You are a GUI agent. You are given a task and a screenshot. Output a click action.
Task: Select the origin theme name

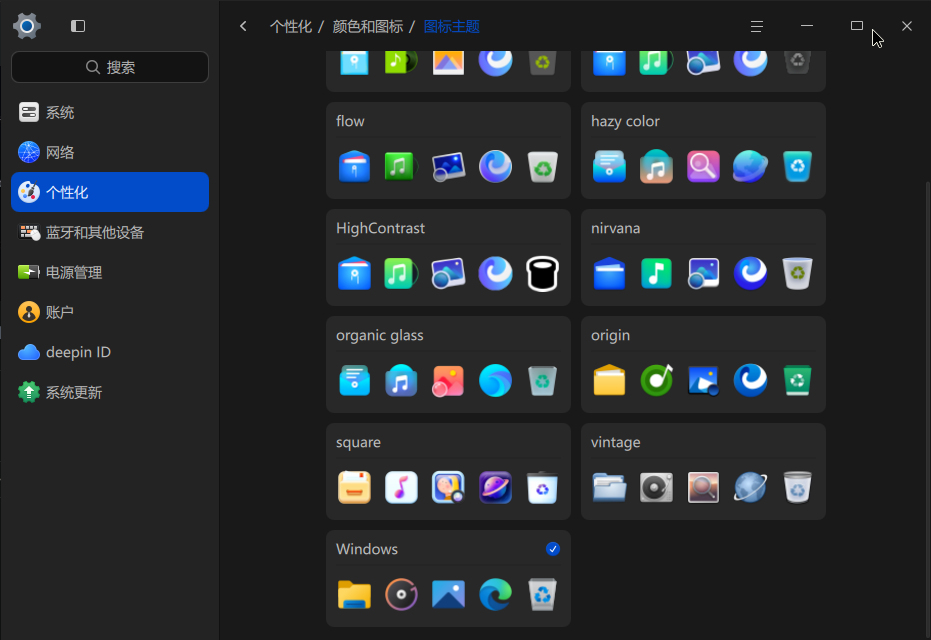[x=610, y=335]
